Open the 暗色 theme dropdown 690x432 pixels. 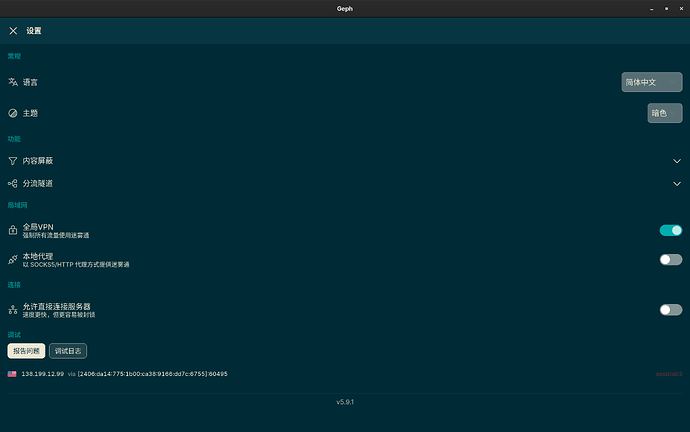point(664,113)
